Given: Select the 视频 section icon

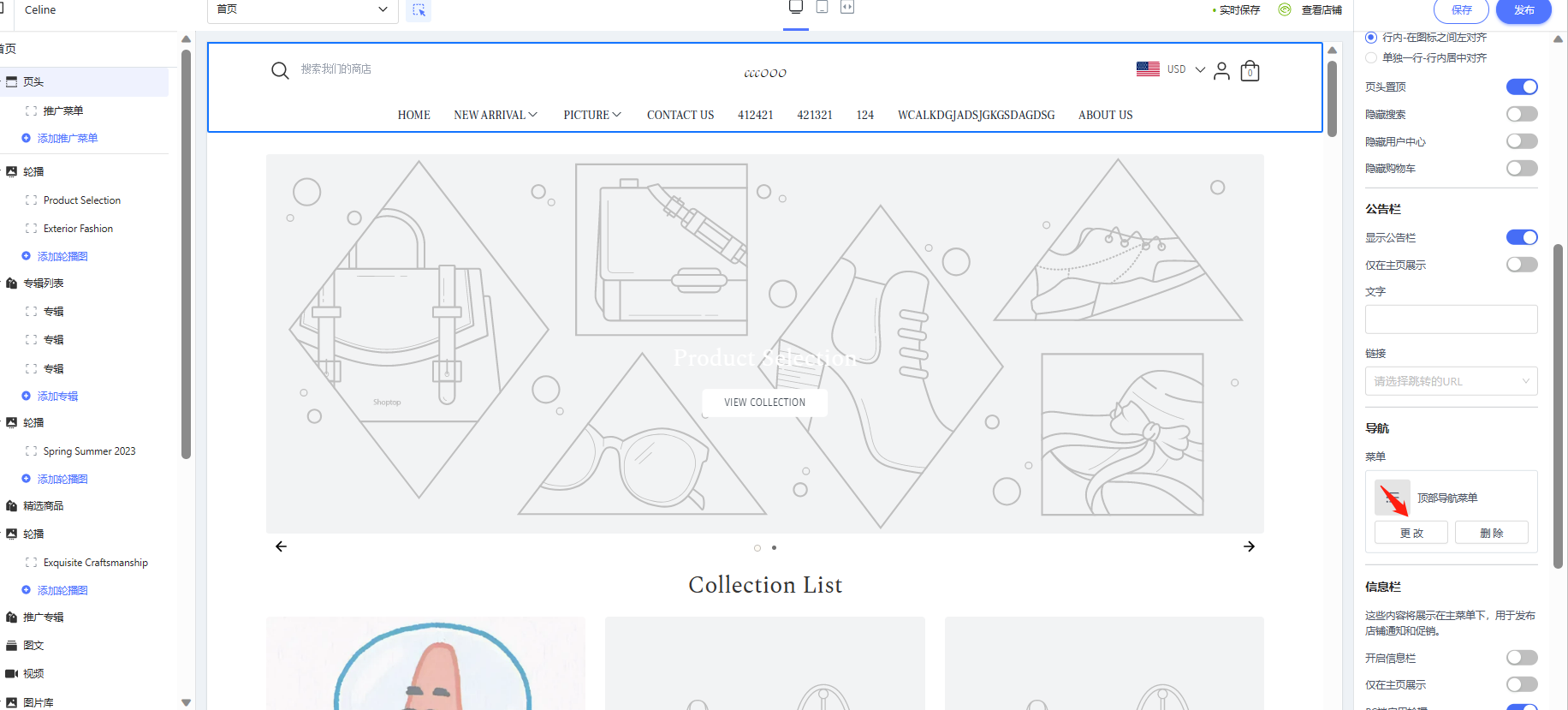Looking at the screenshot, I should coord(12,673).
